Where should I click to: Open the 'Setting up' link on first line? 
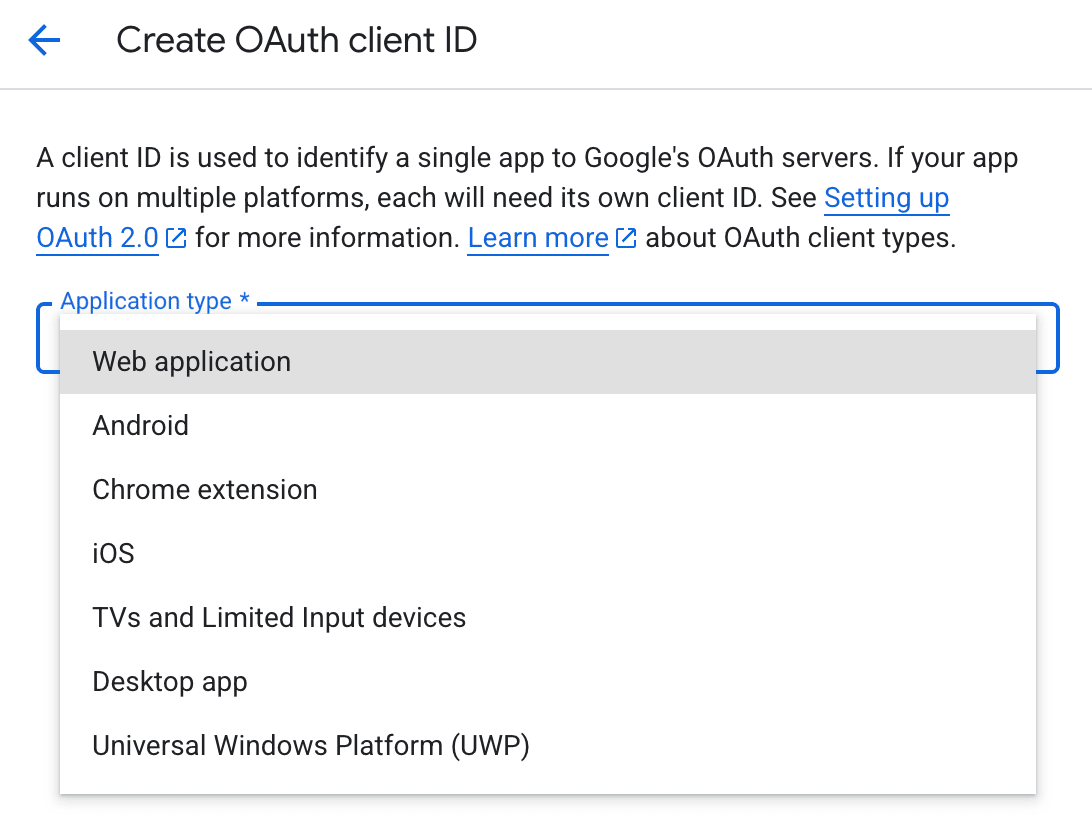point(886,198)
